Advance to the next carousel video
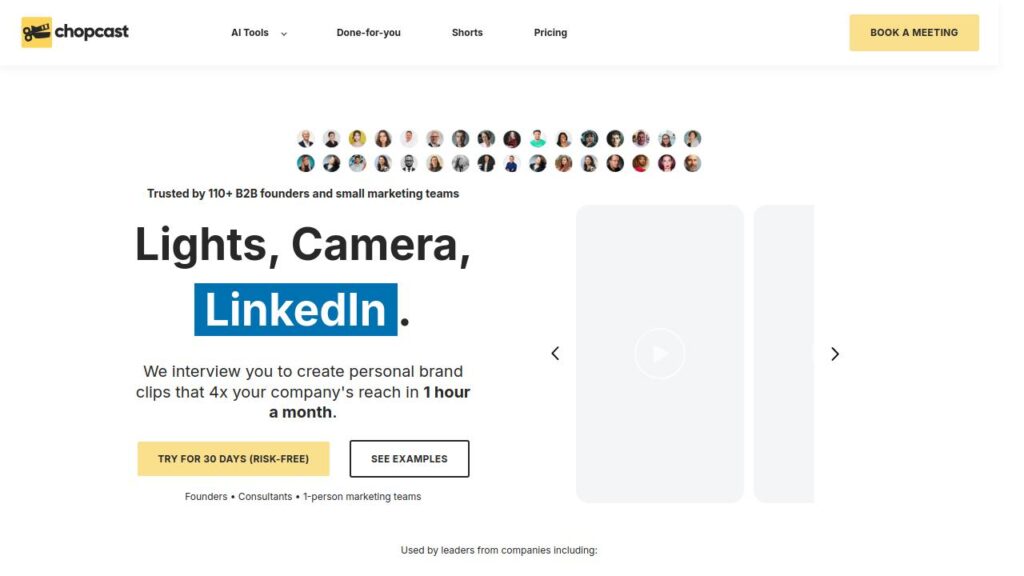 coord(835,354)
